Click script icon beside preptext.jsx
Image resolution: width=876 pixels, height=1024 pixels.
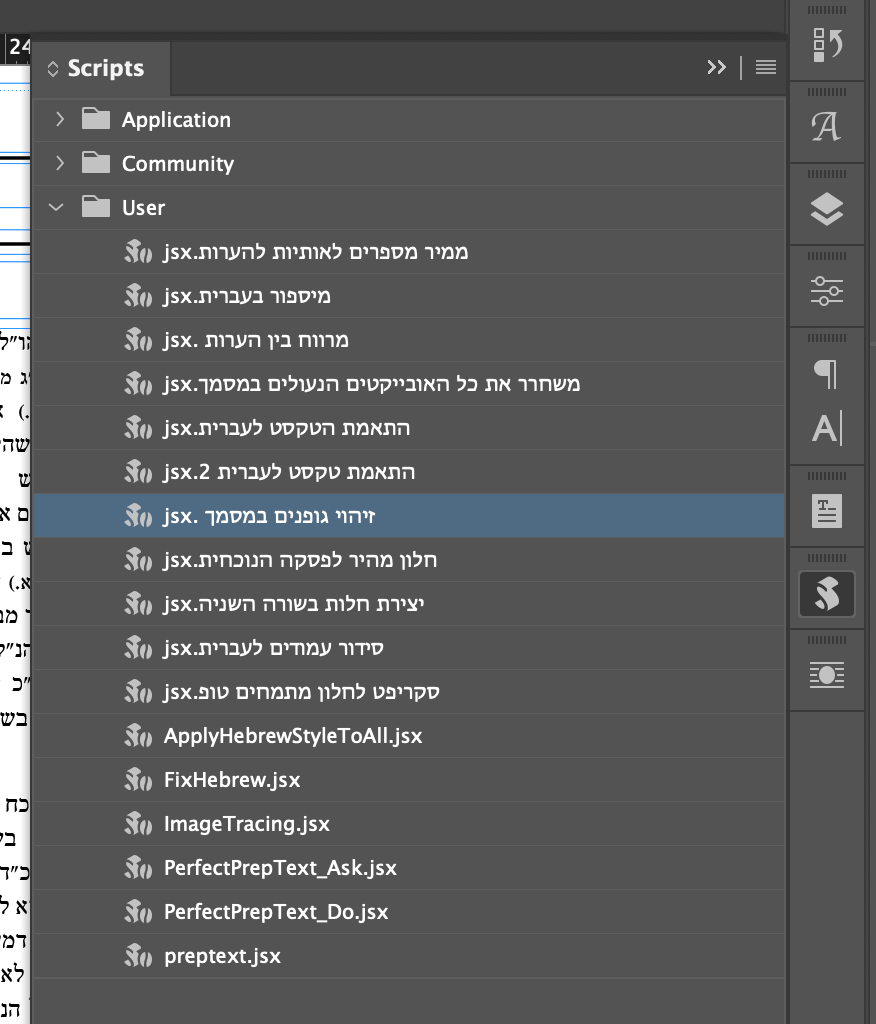pos(138,956)
